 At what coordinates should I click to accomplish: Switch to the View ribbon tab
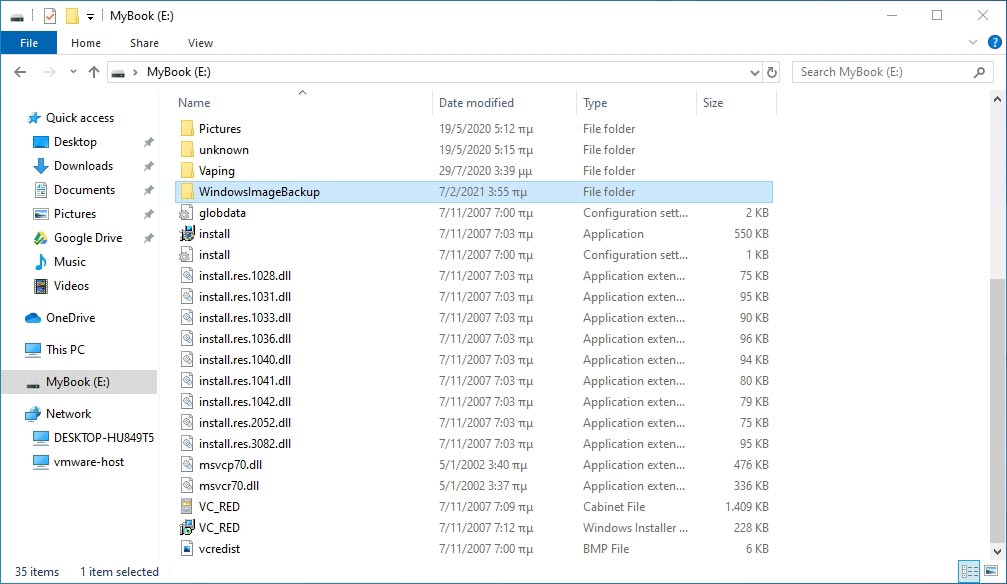coord(200,43)
